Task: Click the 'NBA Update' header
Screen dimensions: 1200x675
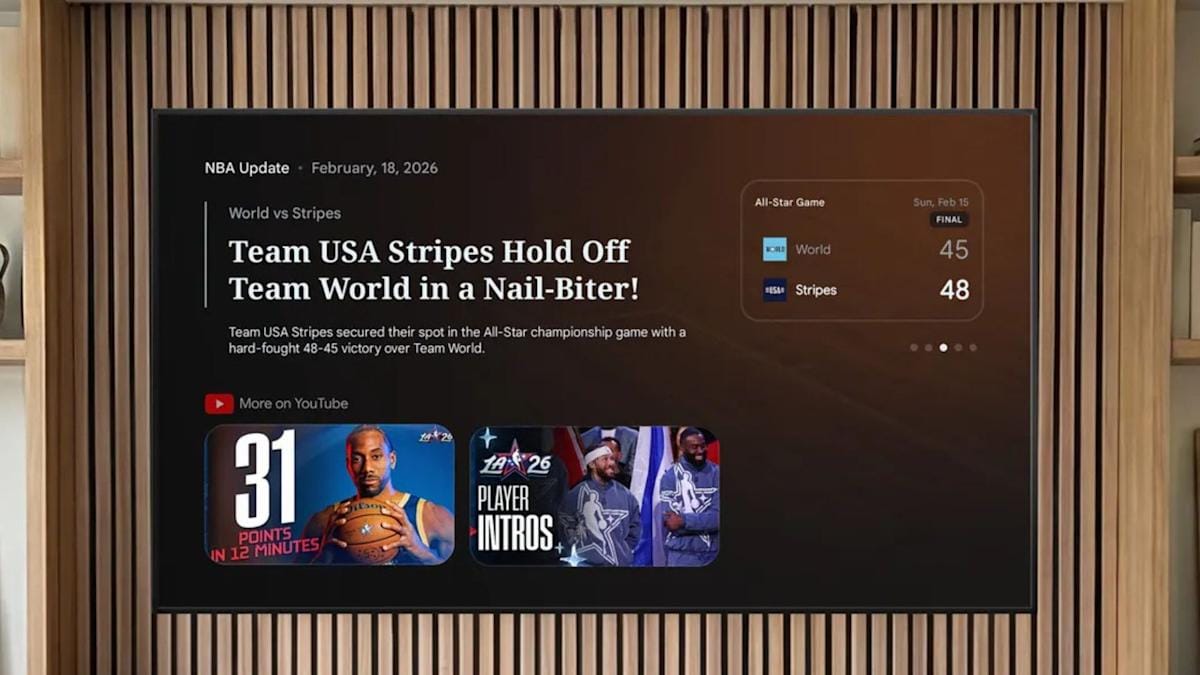Action: click(x=245, y=168)
